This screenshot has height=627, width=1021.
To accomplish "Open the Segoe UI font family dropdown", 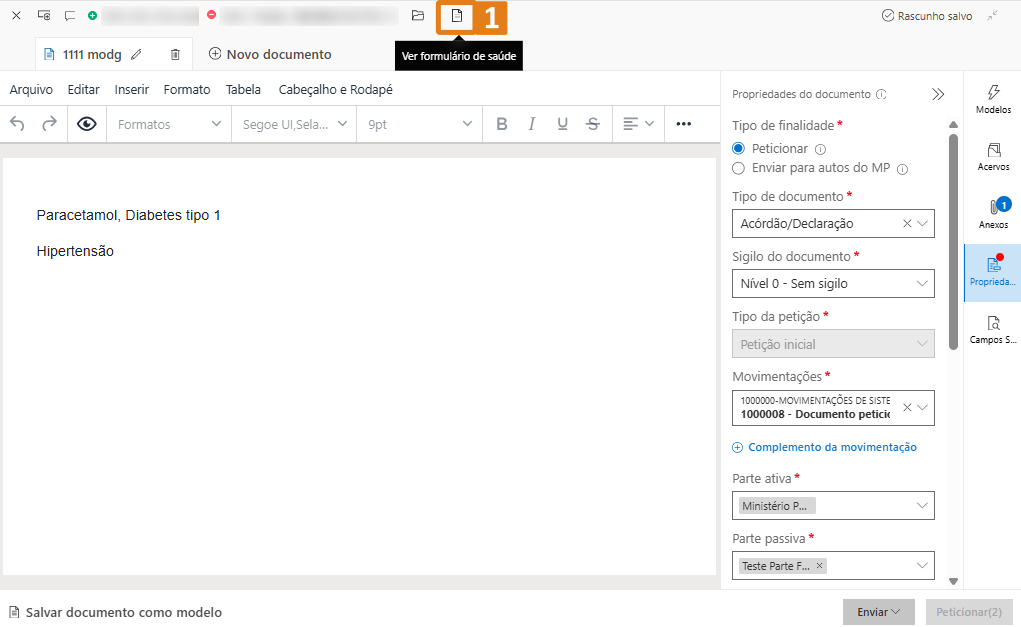I will tap(294, 124).
